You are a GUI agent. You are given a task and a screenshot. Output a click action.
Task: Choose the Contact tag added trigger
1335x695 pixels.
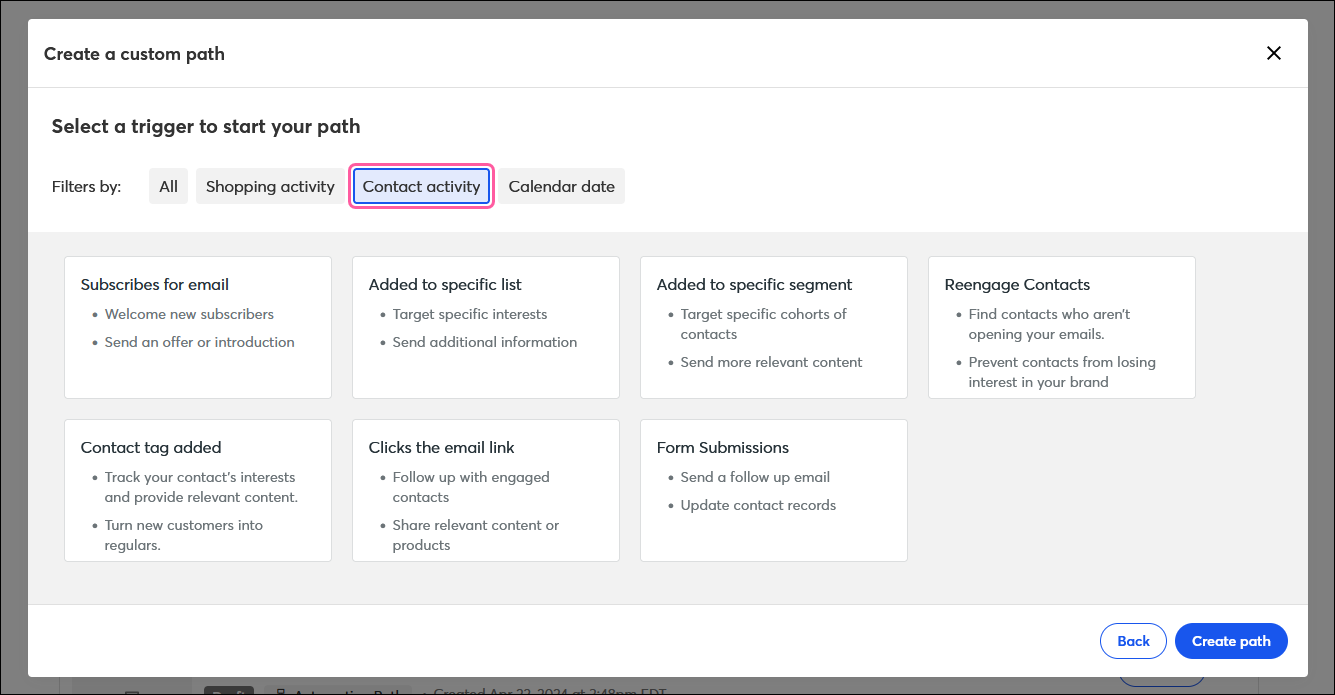(x=198, y=490)
